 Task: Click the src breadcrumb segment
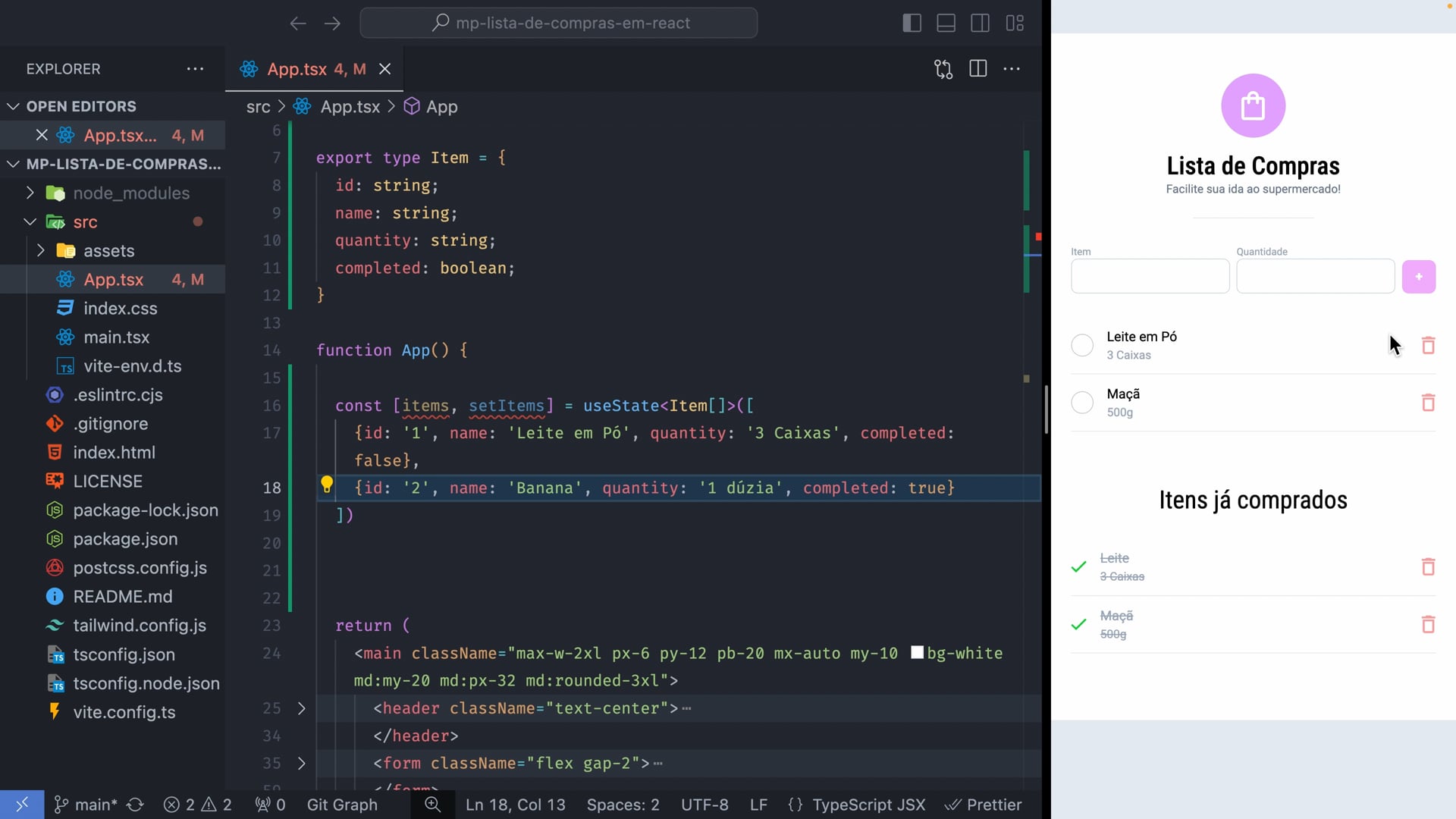coord(258,107)
